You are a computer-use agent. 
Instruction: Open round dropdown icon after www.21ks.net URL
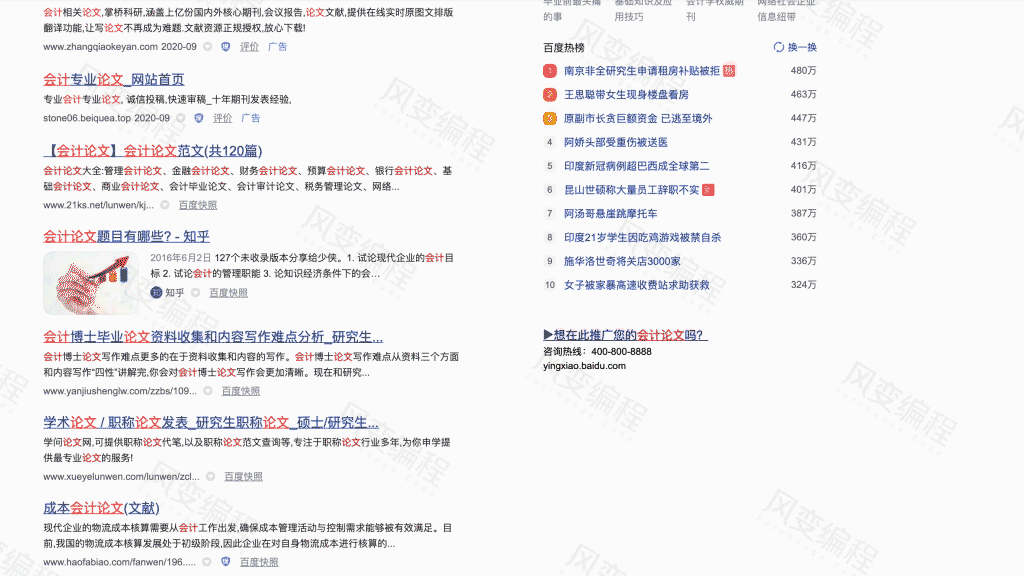165,205
